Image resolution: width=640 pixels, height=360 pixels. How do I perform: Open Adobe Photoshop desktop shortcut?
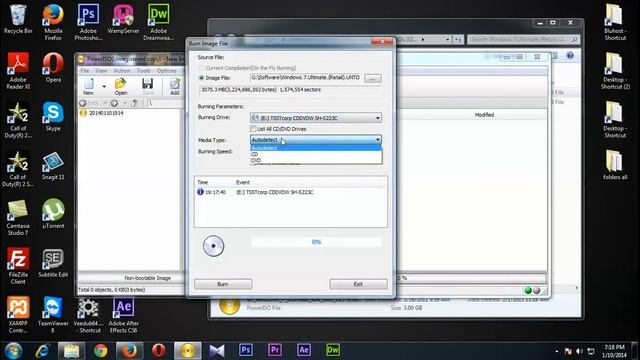[x=88, y=22]
